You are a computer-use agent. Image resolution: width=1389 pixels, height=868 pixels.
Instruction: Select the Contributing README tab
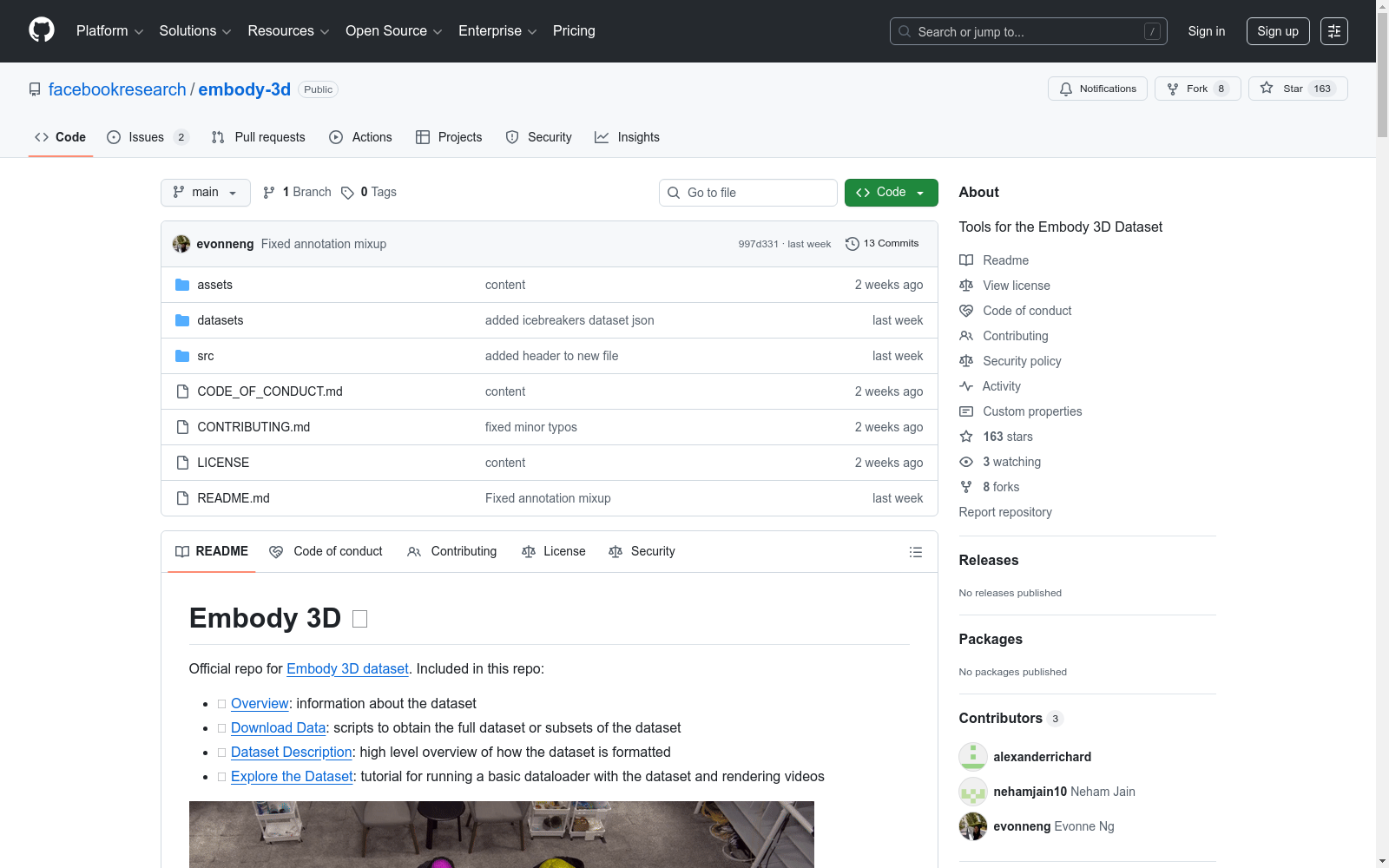(452, 552)
